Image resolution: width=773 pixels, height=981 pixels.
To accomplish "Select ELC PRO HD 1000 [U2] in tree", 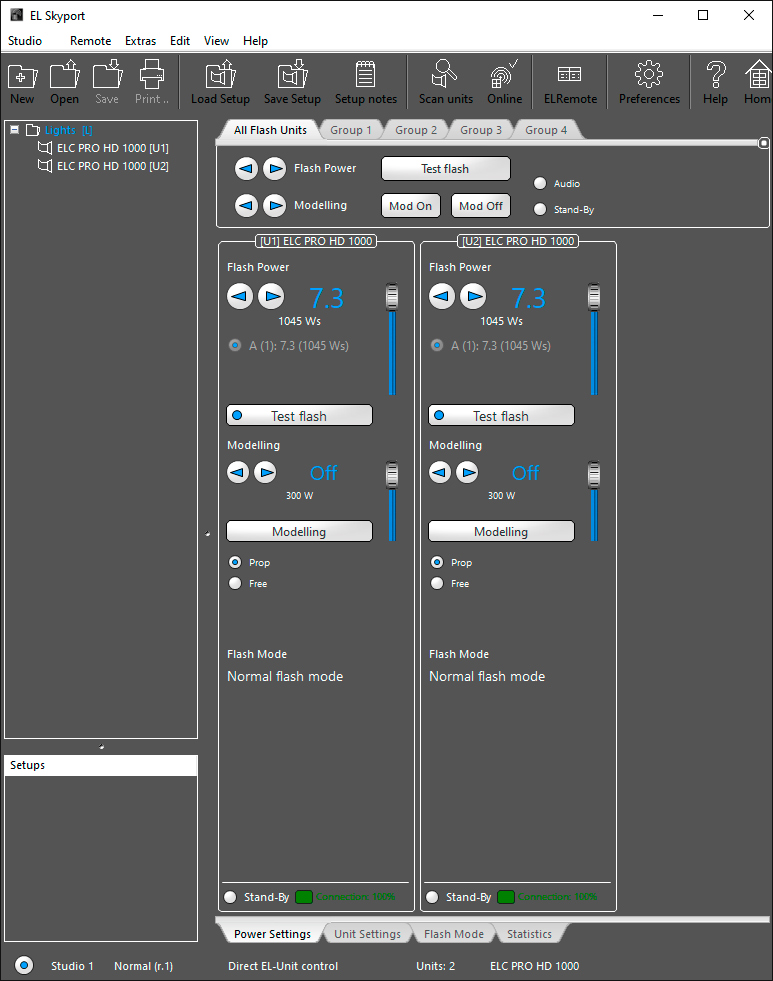I will pos(112,166).
